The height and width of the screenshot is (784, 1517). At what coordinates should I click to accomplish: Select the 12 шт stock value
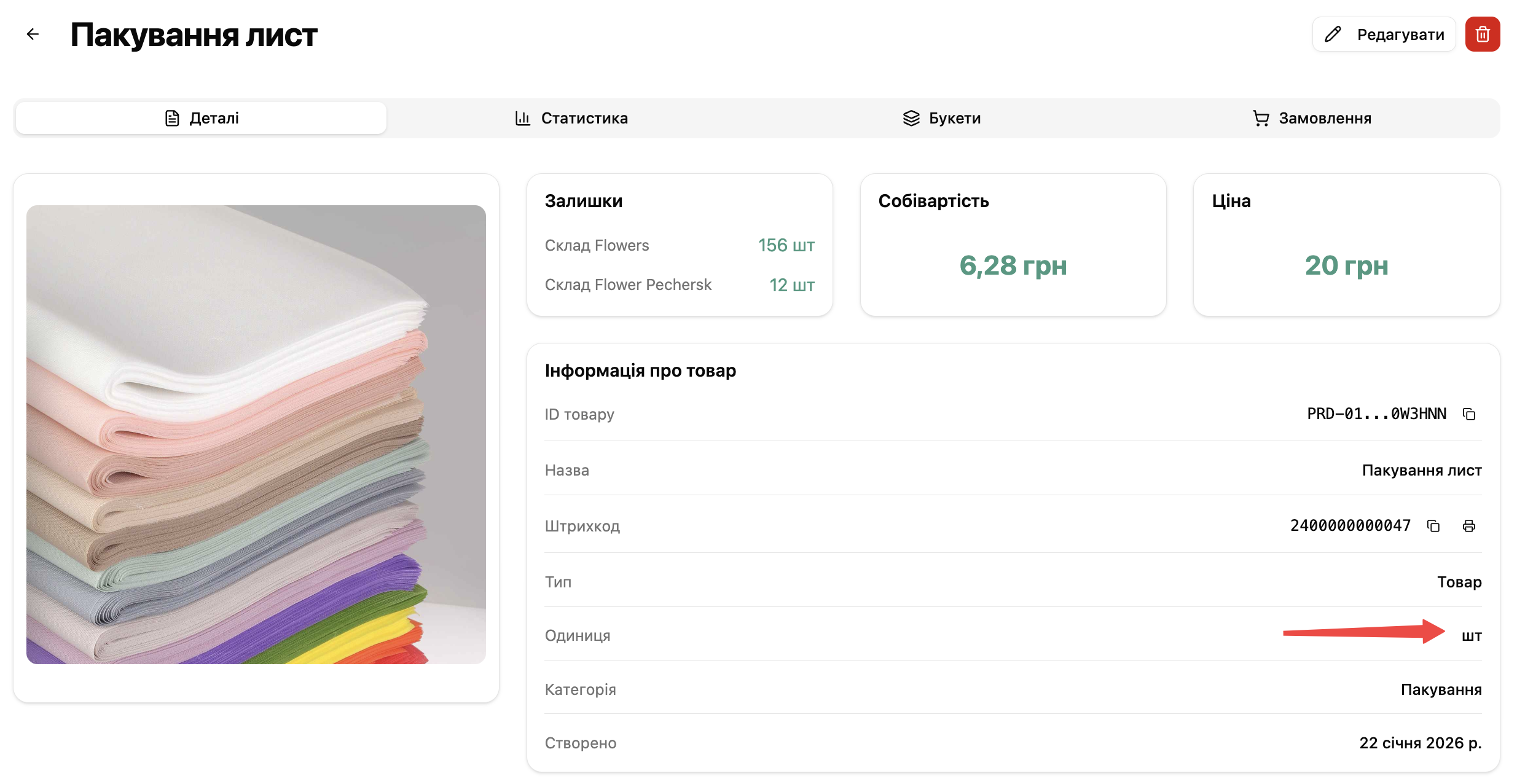click(x=792, y=284)
